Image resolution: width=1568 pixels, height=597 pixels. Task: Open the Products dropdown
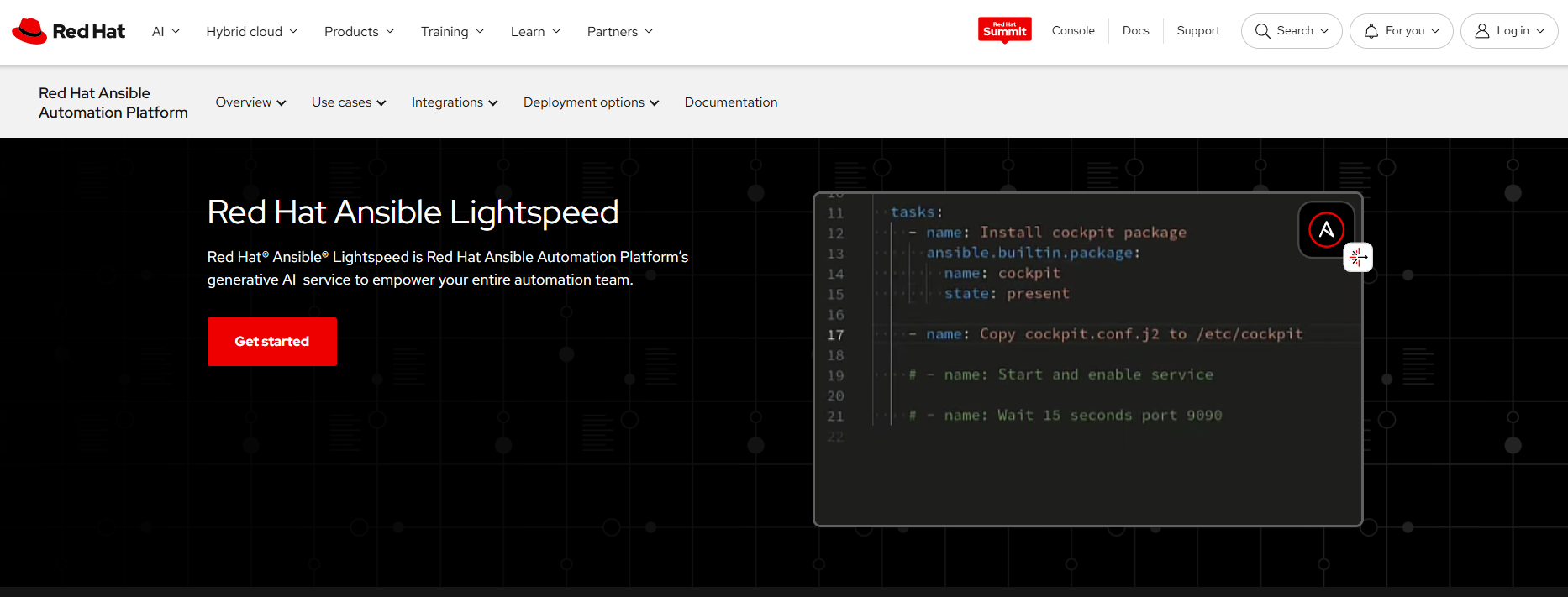359,31
